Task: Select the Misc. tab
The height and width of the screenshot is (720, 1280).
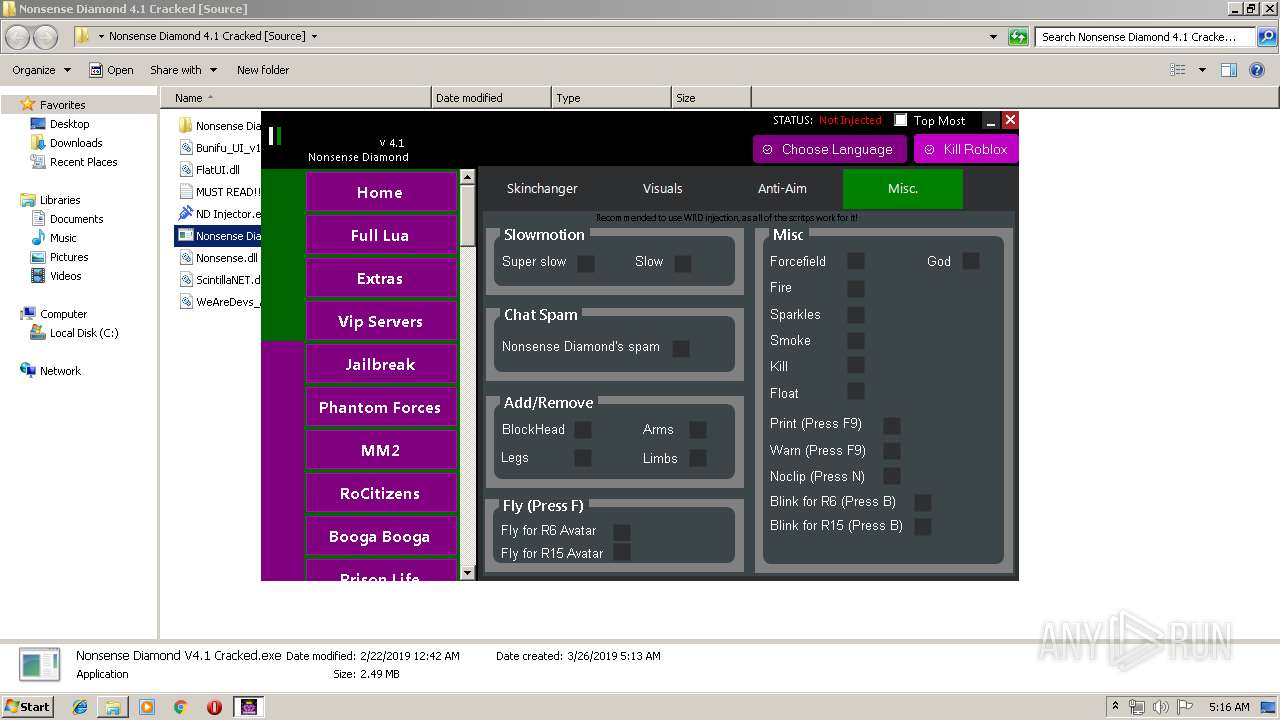Action: [x=903, y=189]
